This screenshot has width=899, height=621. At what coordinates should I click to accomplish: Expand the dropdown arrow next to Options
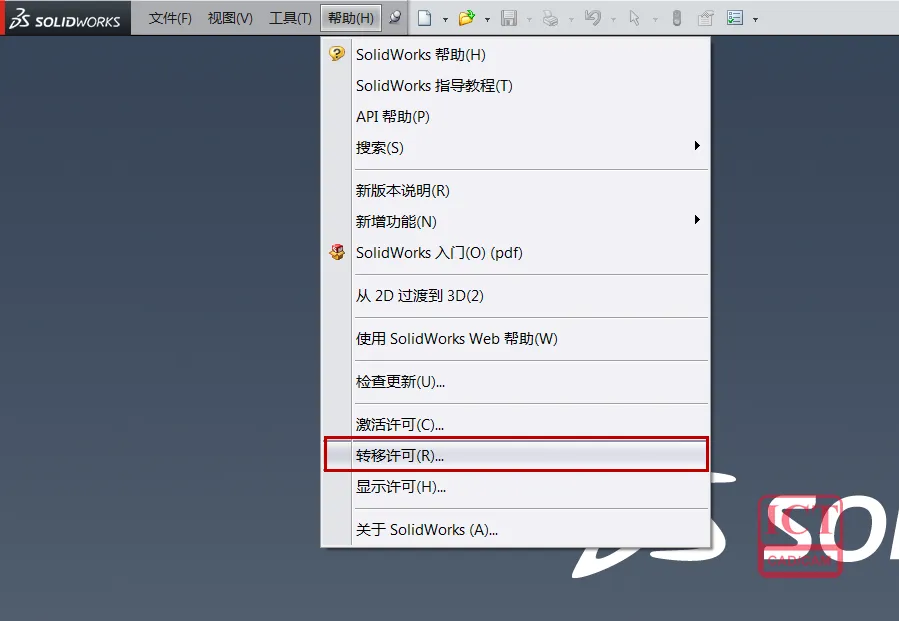pyautogui.click(x=755, y=19)
